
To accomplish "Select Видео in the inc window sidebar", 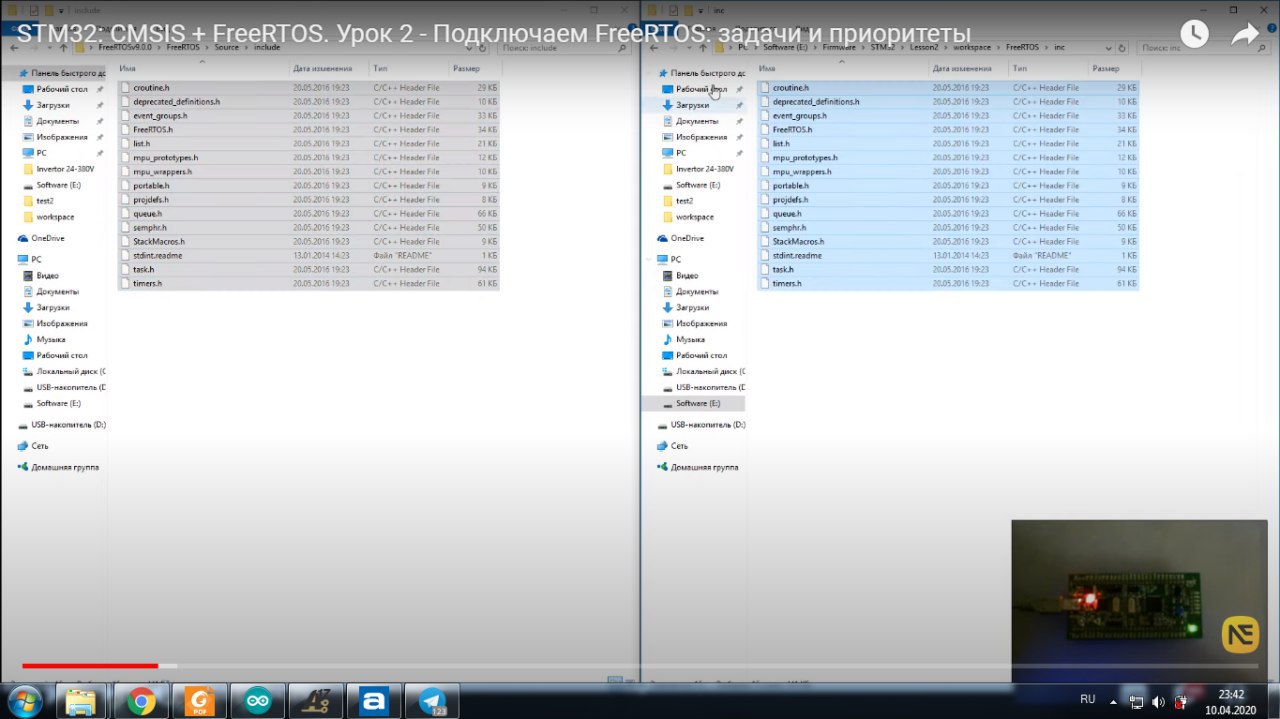I will 687,275.
